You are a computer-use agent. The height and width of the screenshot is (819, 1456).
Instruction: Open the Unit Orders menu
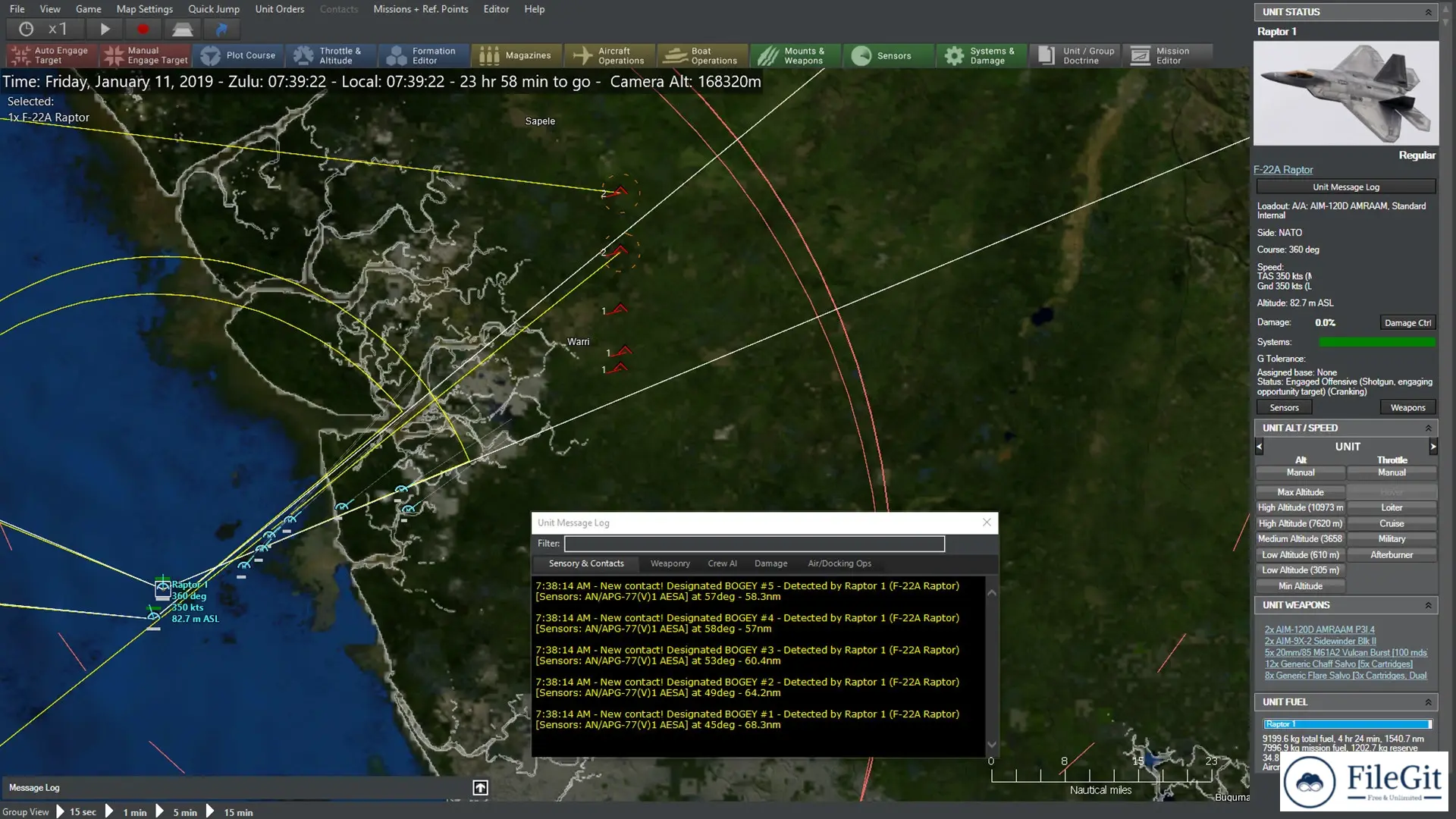tap(280, 9)
